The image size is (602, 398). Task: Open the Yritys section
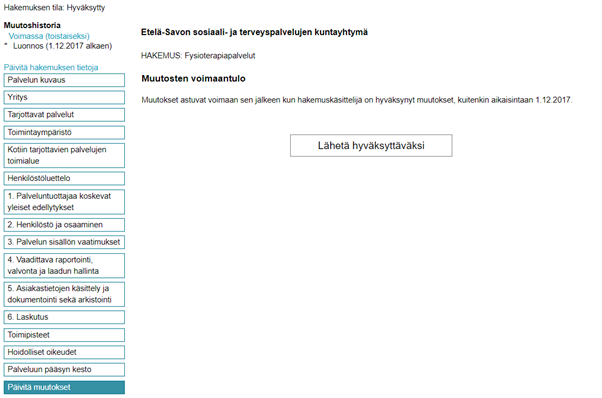point(64,97)
